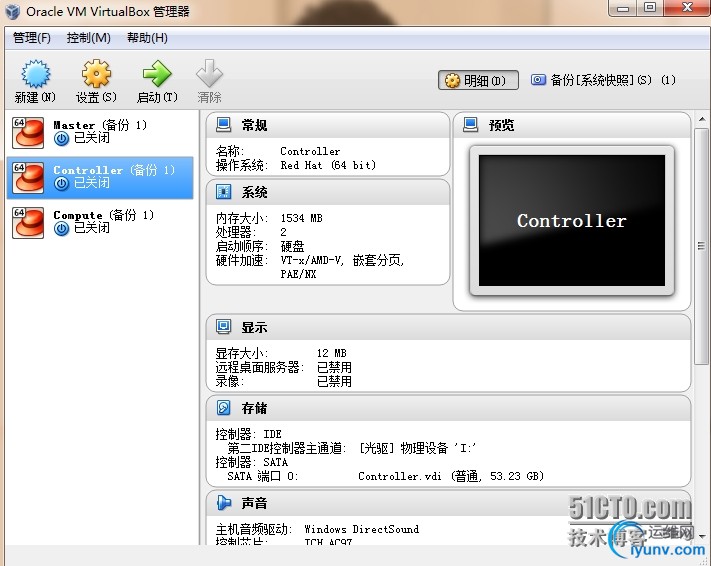Image resolution: width=711 pixels, height=566 pixels.
Task: Open the Storage (存储) section header
Action: pyautogui.click(x=448, y=408)
